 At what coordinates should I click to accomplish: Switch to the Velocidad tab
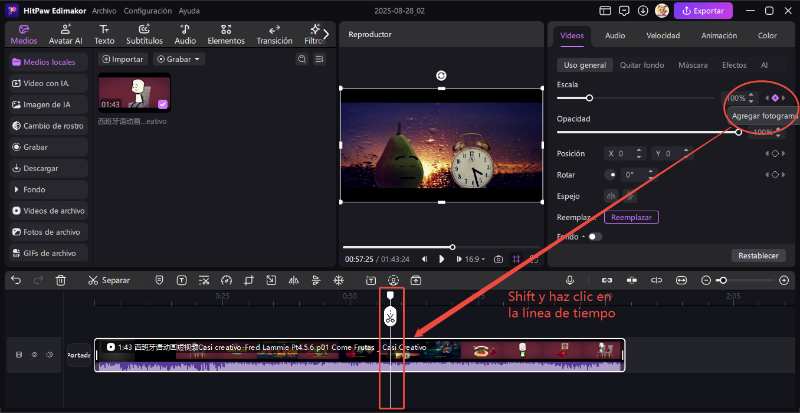663,35
